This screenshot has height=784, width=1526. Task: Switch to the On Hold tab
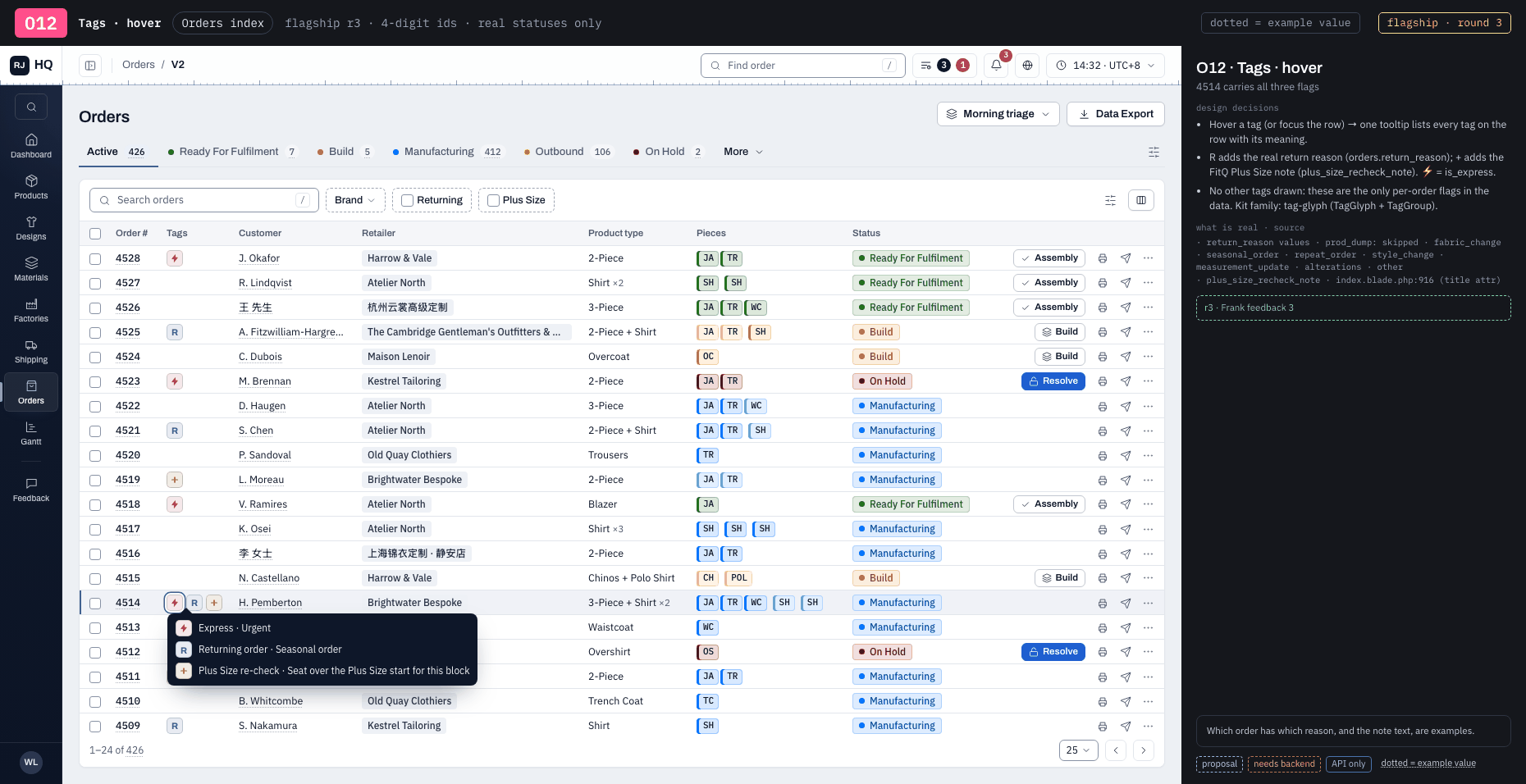[669, 152]
